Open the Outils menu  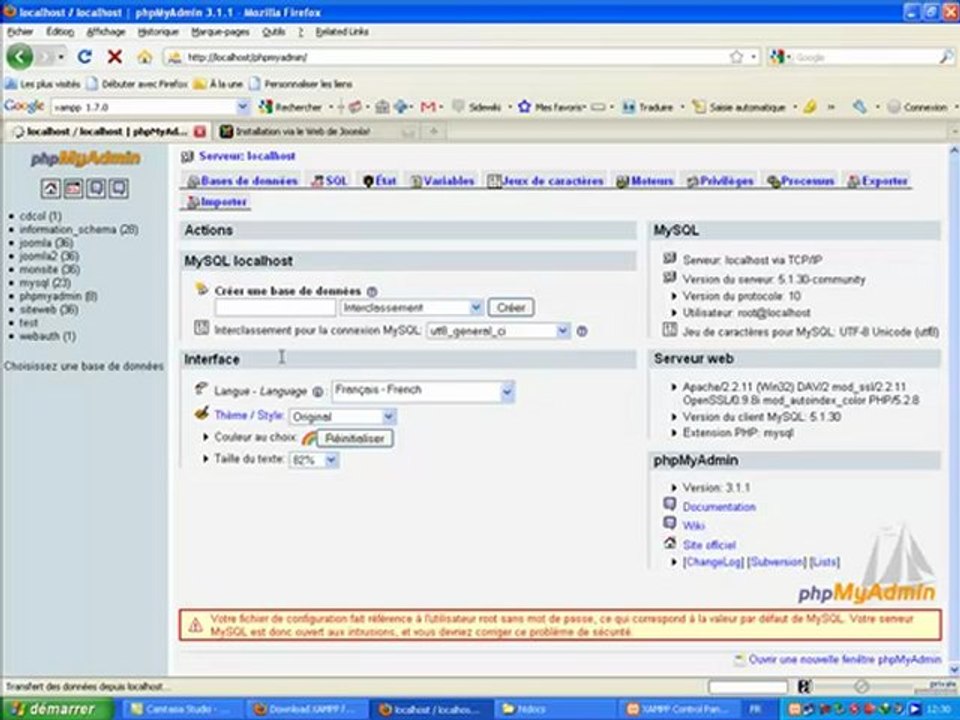pos(274,32)
